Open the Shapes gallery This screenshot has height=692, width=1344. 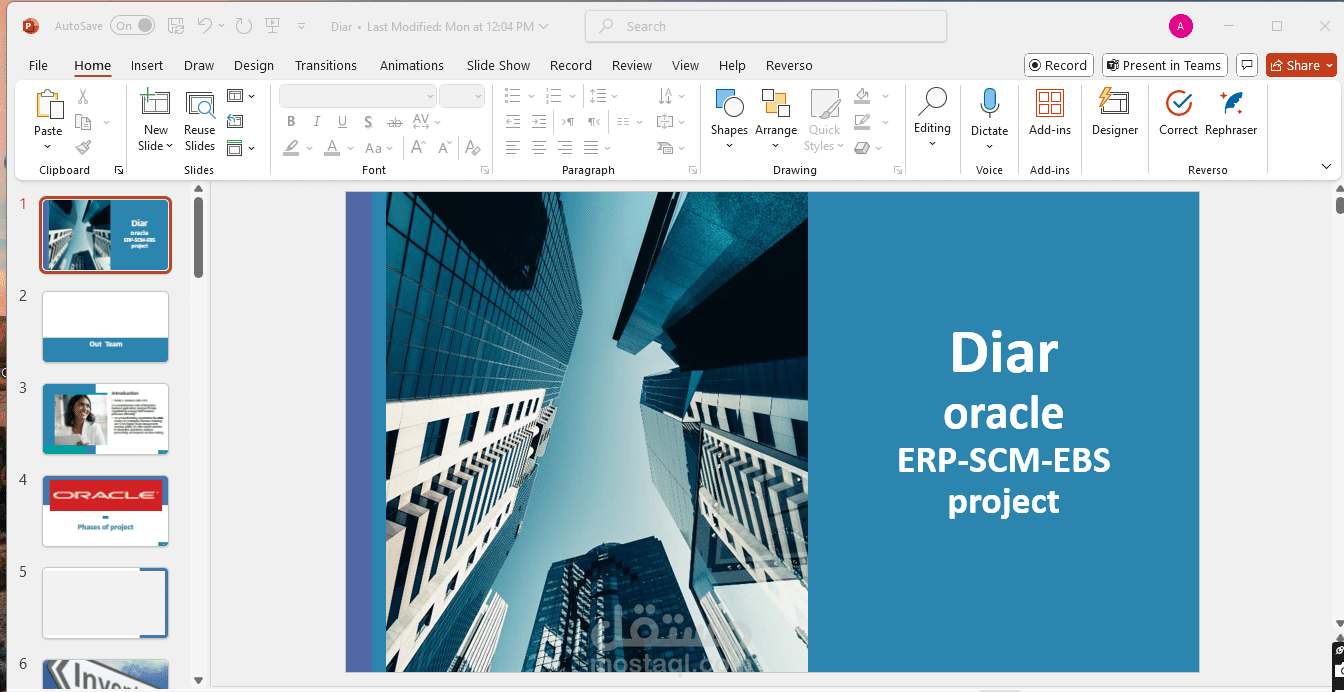pyautogui.click(x=729, y=119)
